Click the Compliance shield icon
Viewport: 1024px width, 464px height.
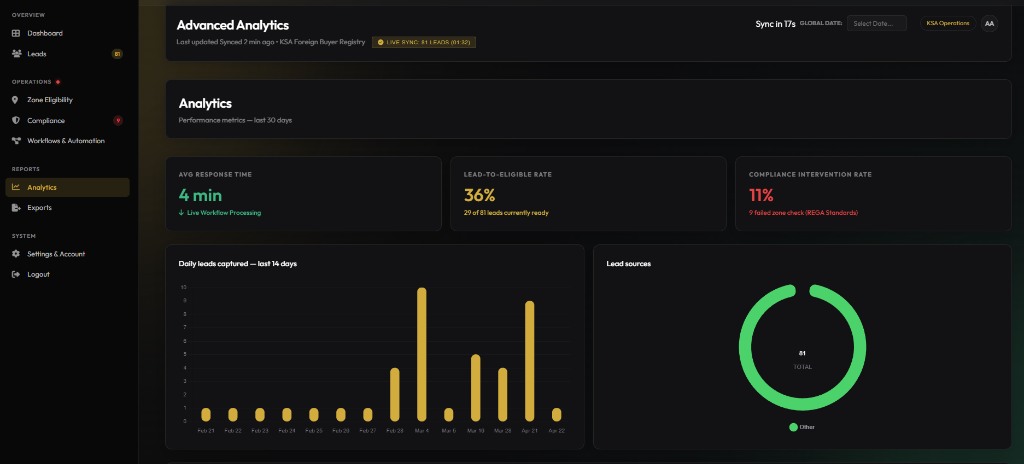coord(16,120)
